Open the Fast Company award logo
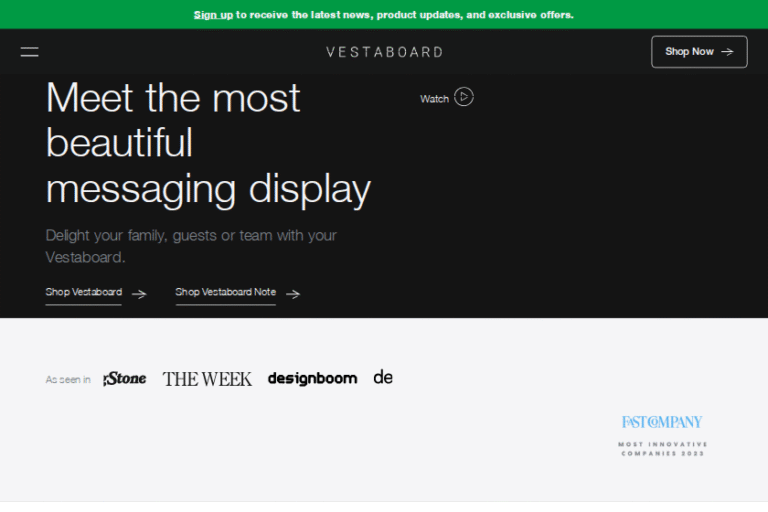Image resolution: width=768 pixels, height=512 pixels. [662, 422]
